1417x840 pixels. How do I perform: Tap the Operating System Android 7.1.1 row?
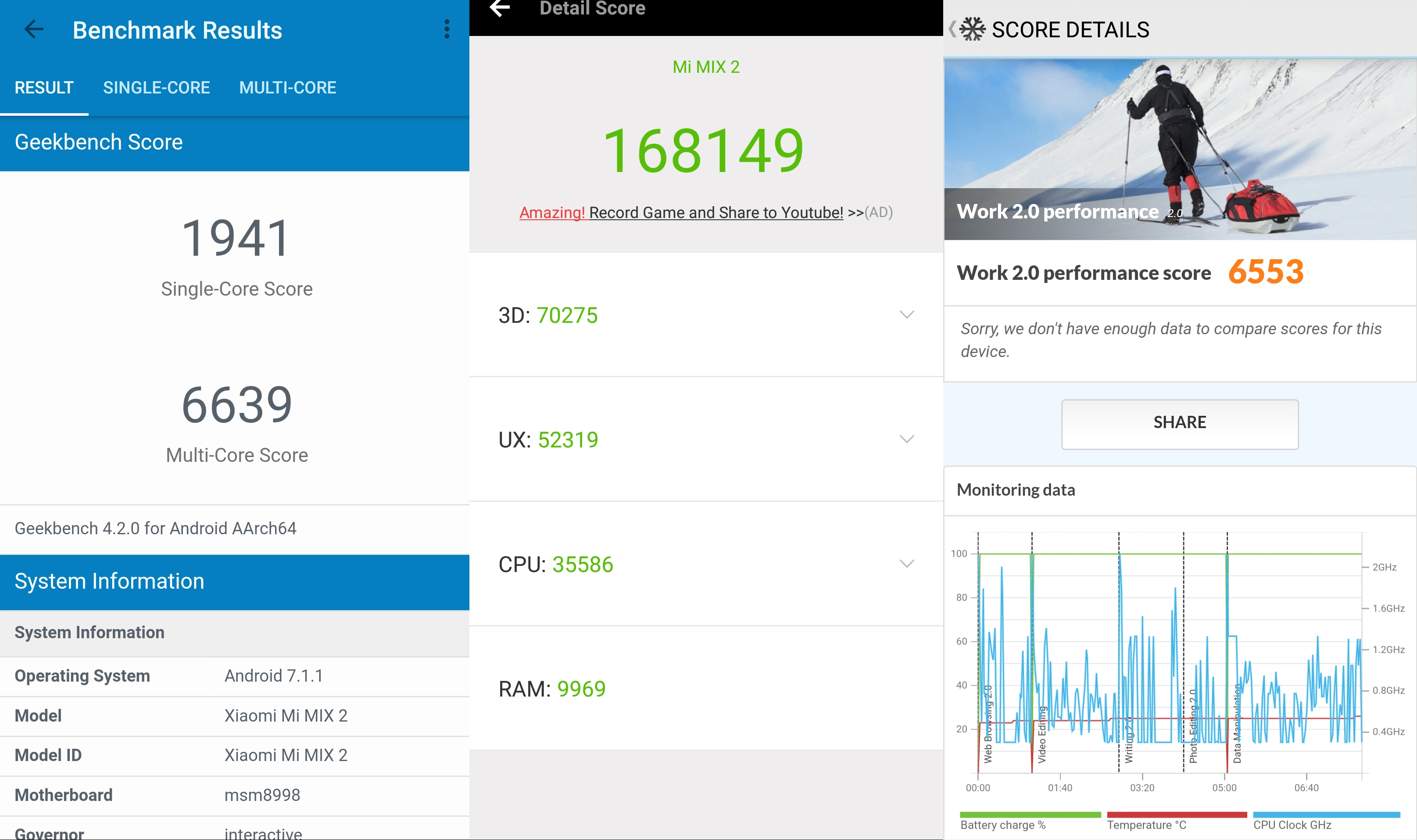coord(234,676)
